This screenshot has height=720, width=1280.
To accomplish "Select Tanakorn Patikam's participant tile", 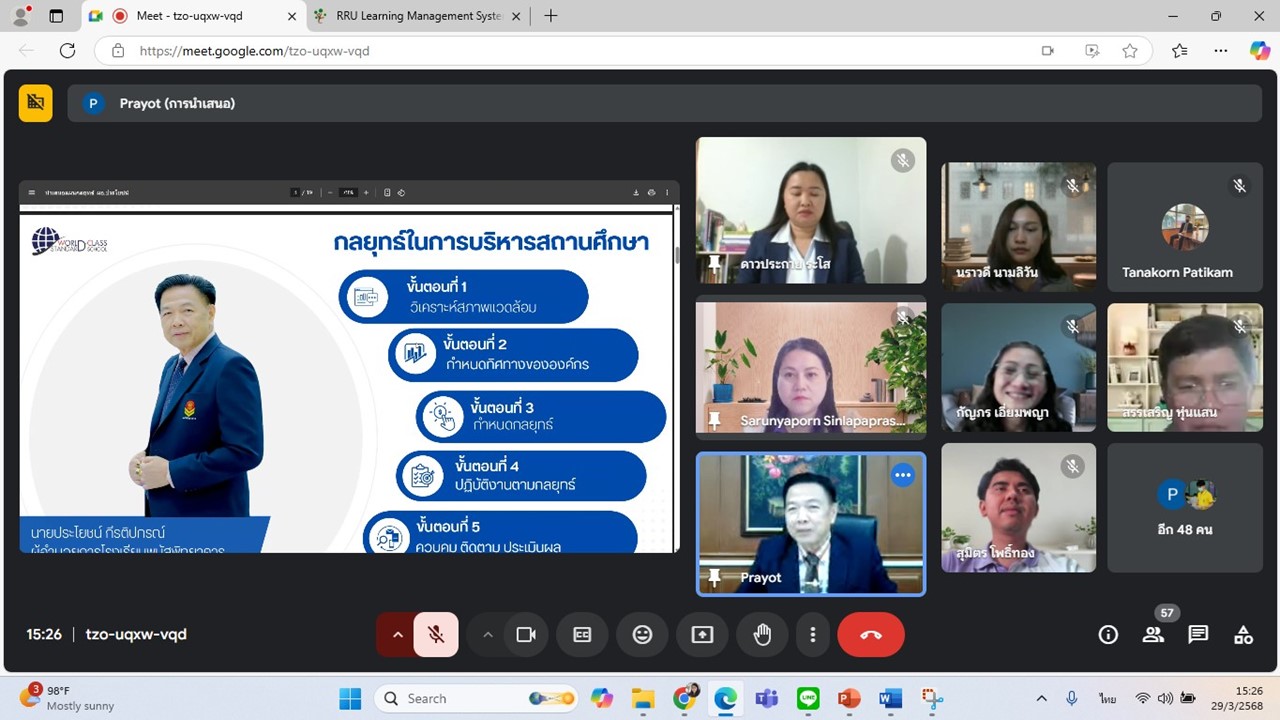I will [x=1185, y=227].
